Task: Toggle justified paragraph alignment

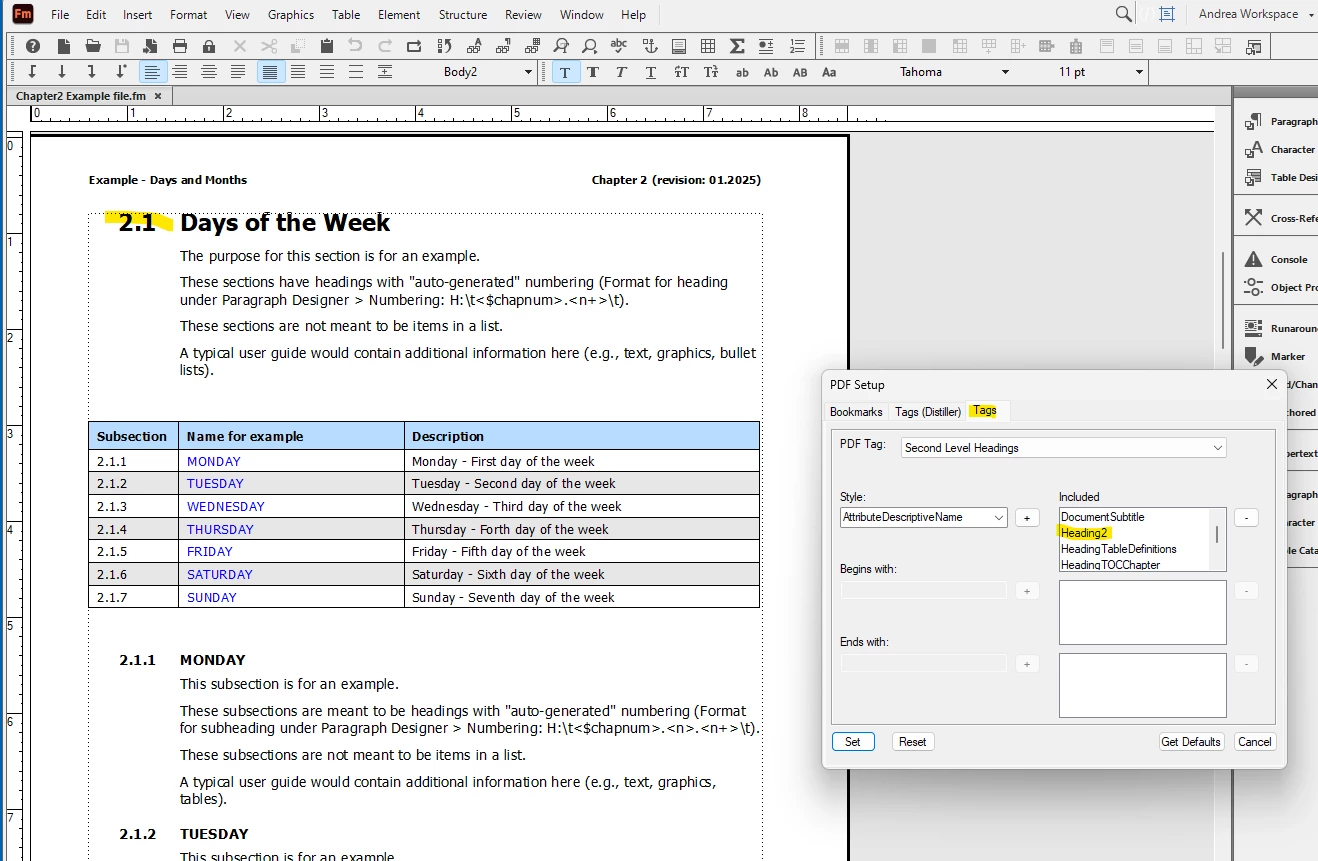Action: (238, 72)
